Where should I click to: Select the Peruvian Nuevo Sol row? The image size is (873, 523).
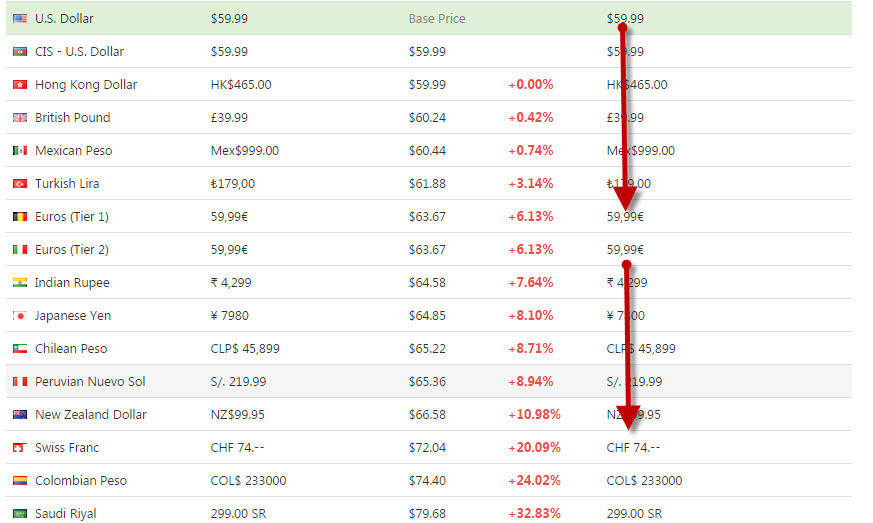pos(89,382)
